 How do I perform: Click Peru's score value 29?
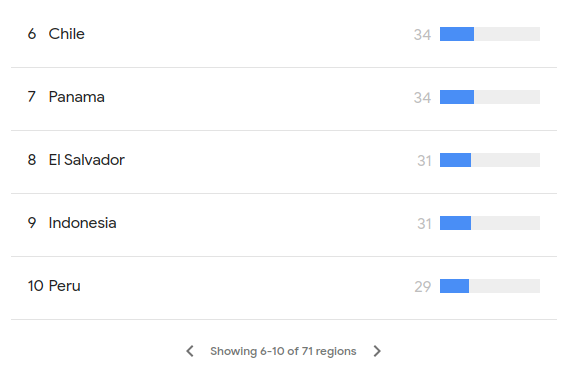pos(423,287)
